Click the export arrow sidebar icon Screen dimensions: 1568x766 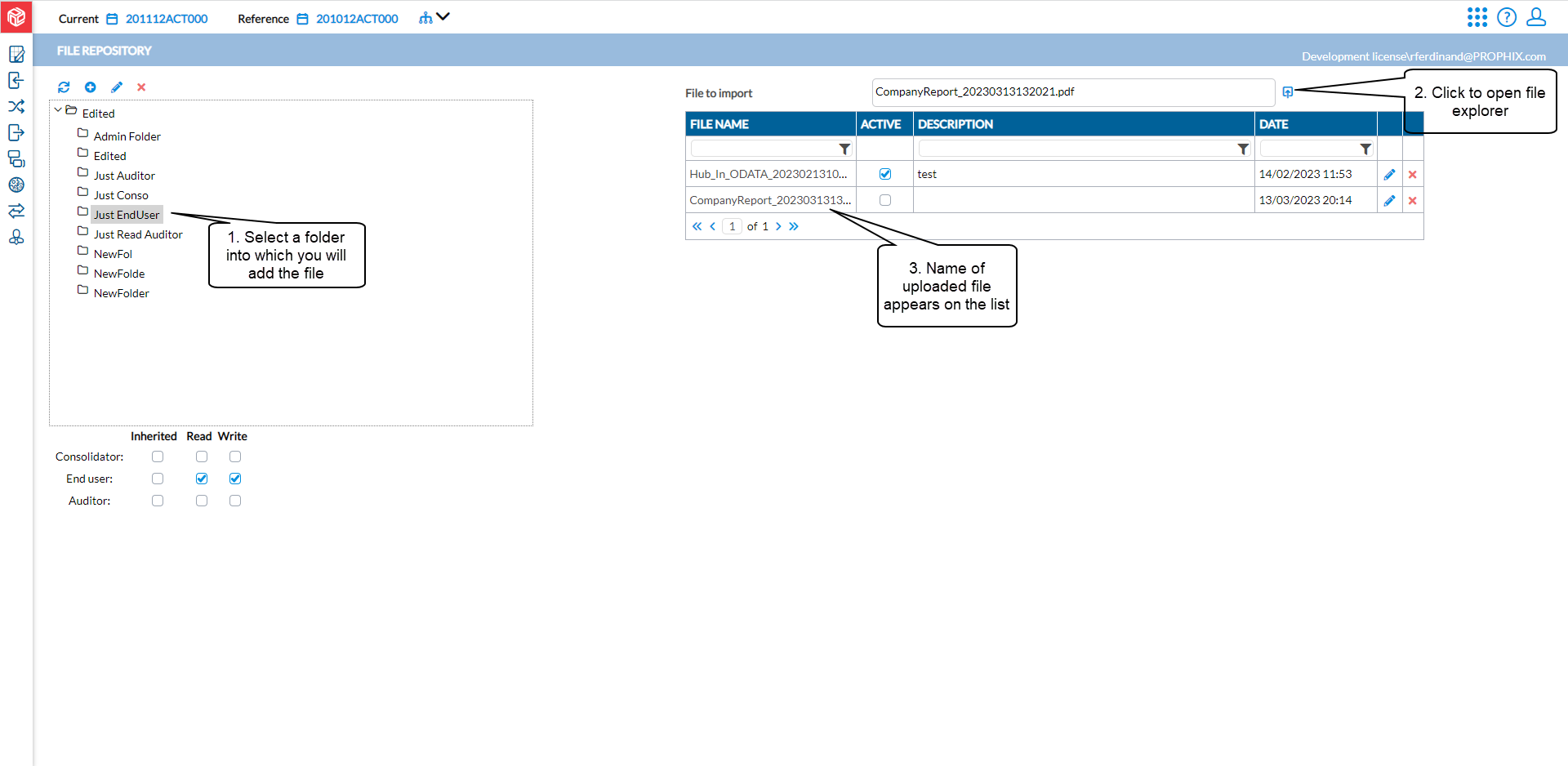point(16,133)
